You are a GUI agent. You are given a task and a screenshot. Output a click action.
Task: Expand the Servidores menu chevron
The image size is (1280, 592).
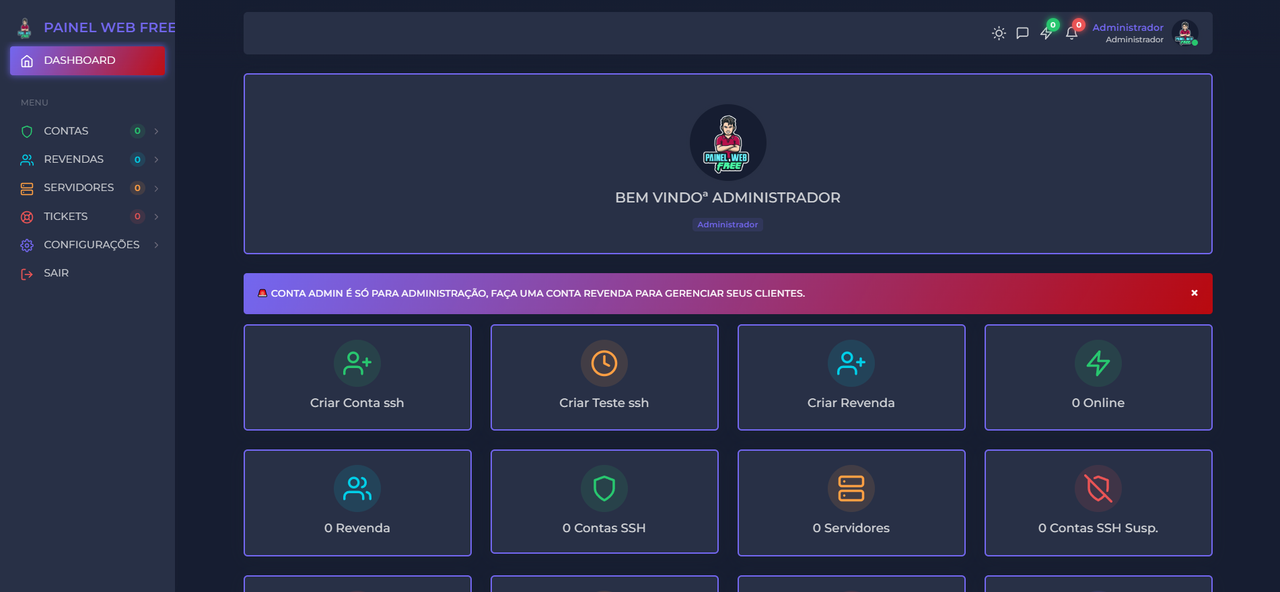[156, 188]
